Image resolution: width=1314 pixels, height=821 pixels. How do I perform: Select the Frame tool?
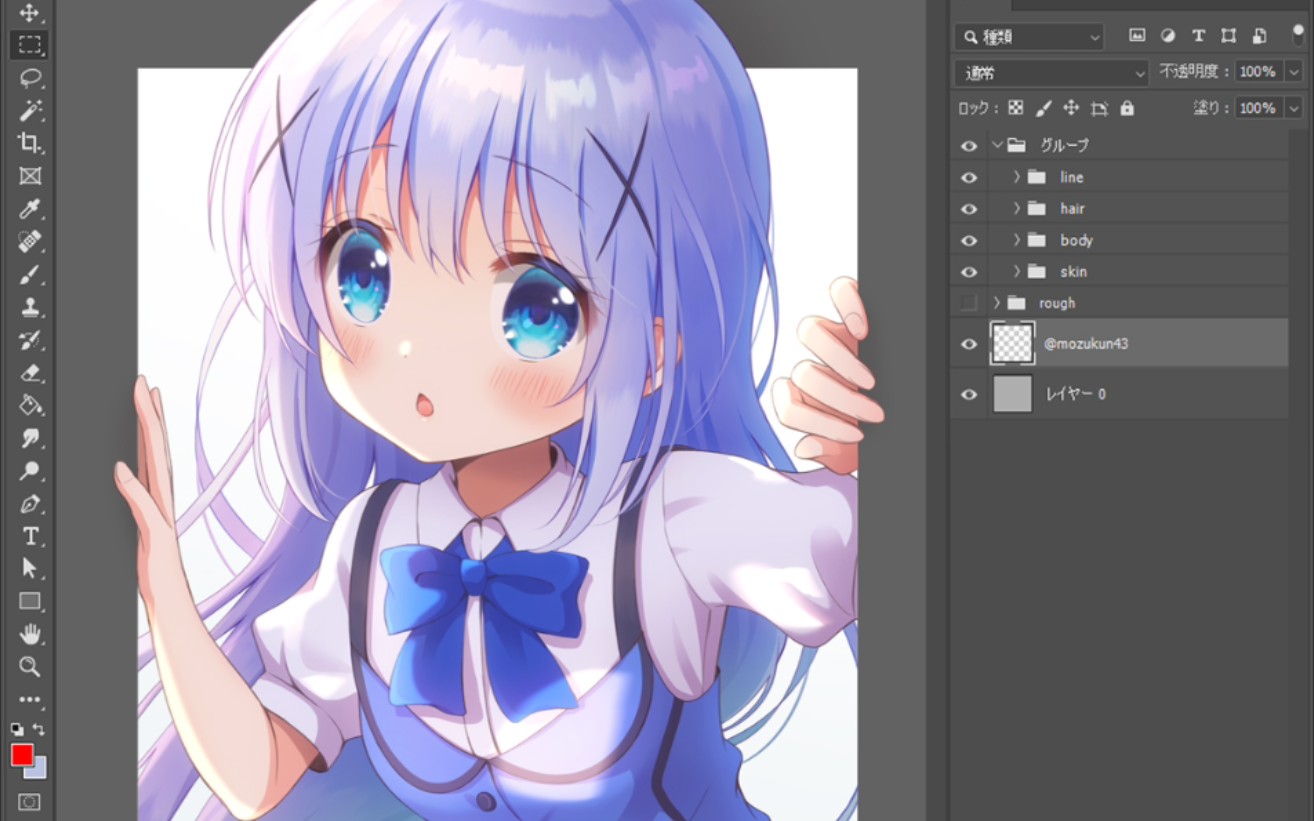(29, 176)
